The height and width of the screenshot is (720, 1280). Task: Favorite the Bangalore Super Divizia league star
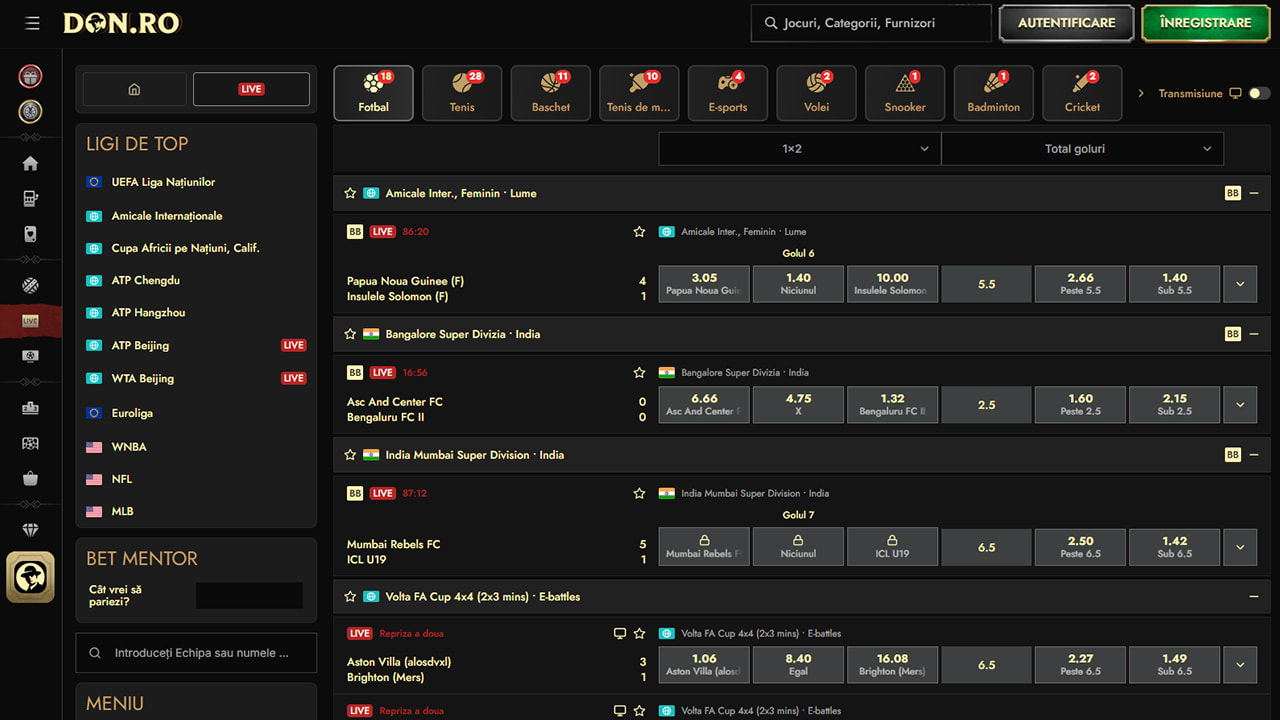(350, 334)
